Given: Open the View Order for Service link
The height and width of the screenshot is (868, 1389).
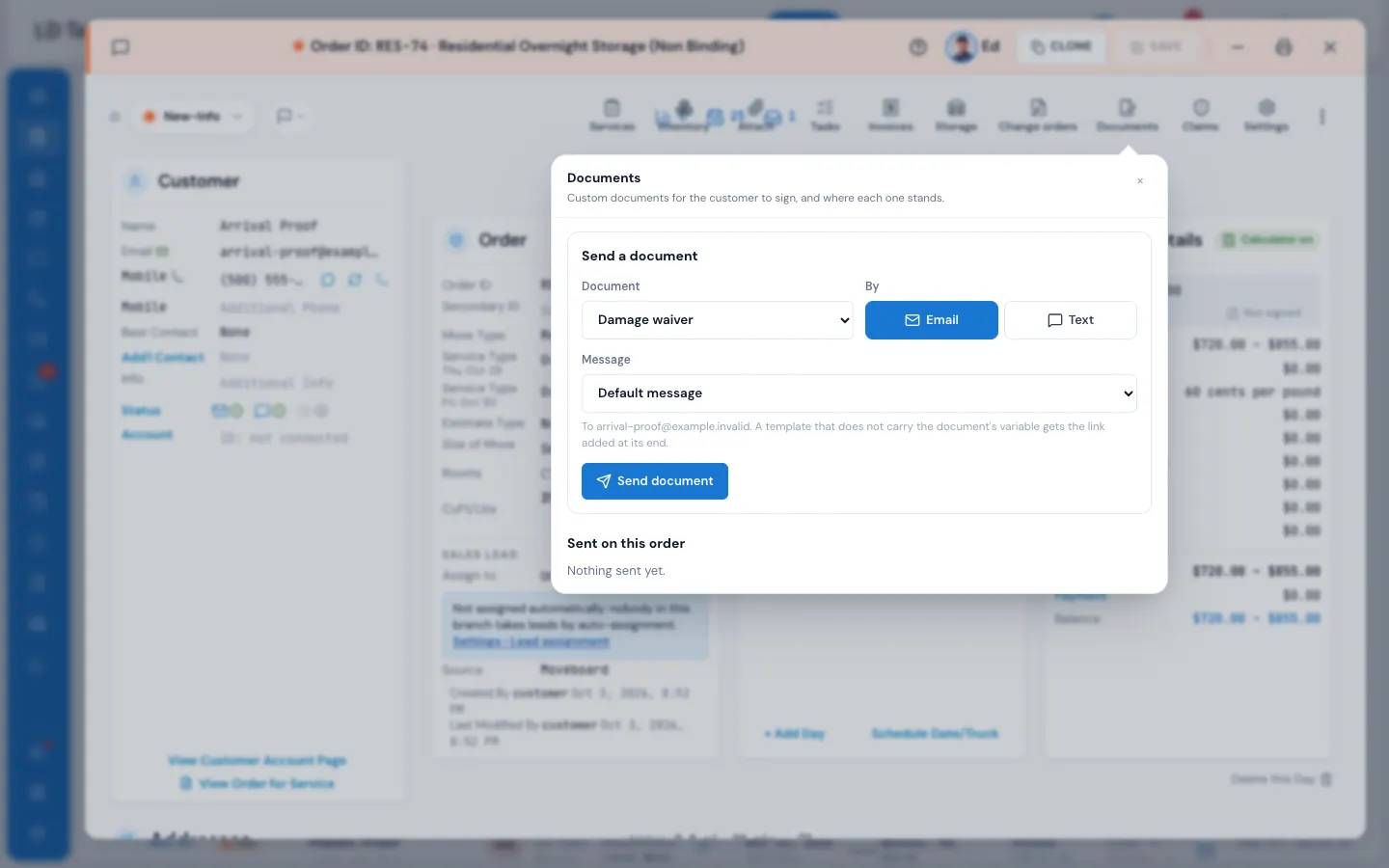Looking at the screenshot, I should [x=258, y=784].
